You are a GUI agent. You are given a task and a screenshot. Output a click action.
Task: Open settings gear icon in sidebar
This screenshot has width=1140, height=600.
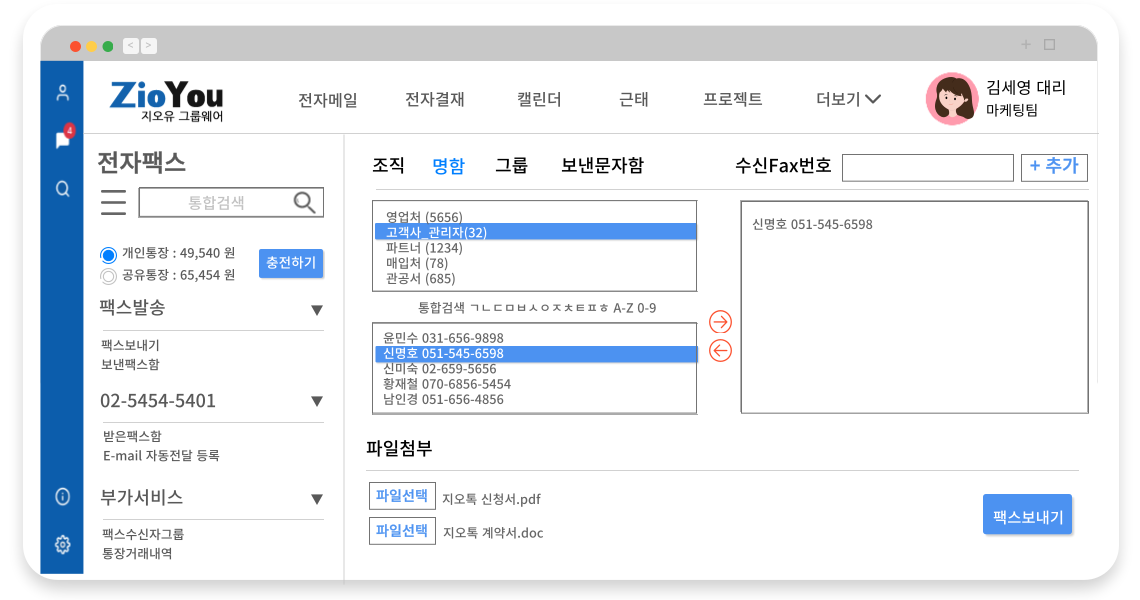point(63,545)
